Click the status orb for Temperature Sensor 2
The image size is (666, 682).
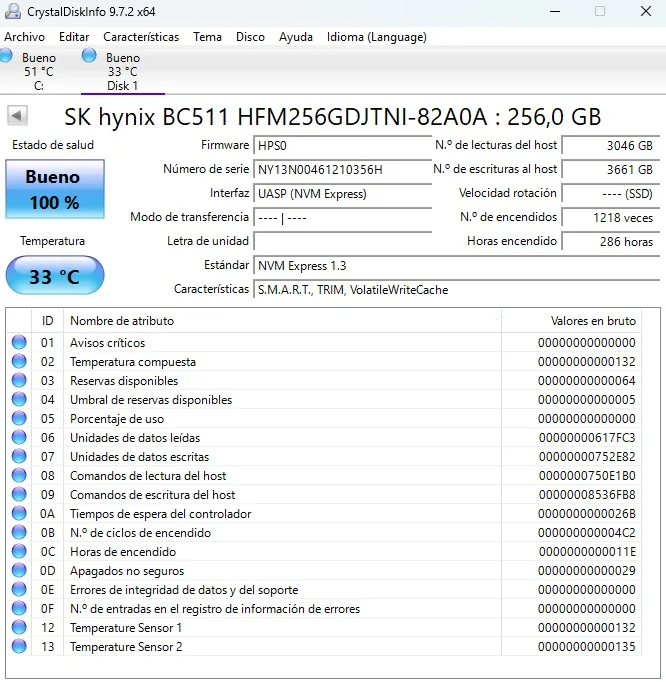pos(19,647)
